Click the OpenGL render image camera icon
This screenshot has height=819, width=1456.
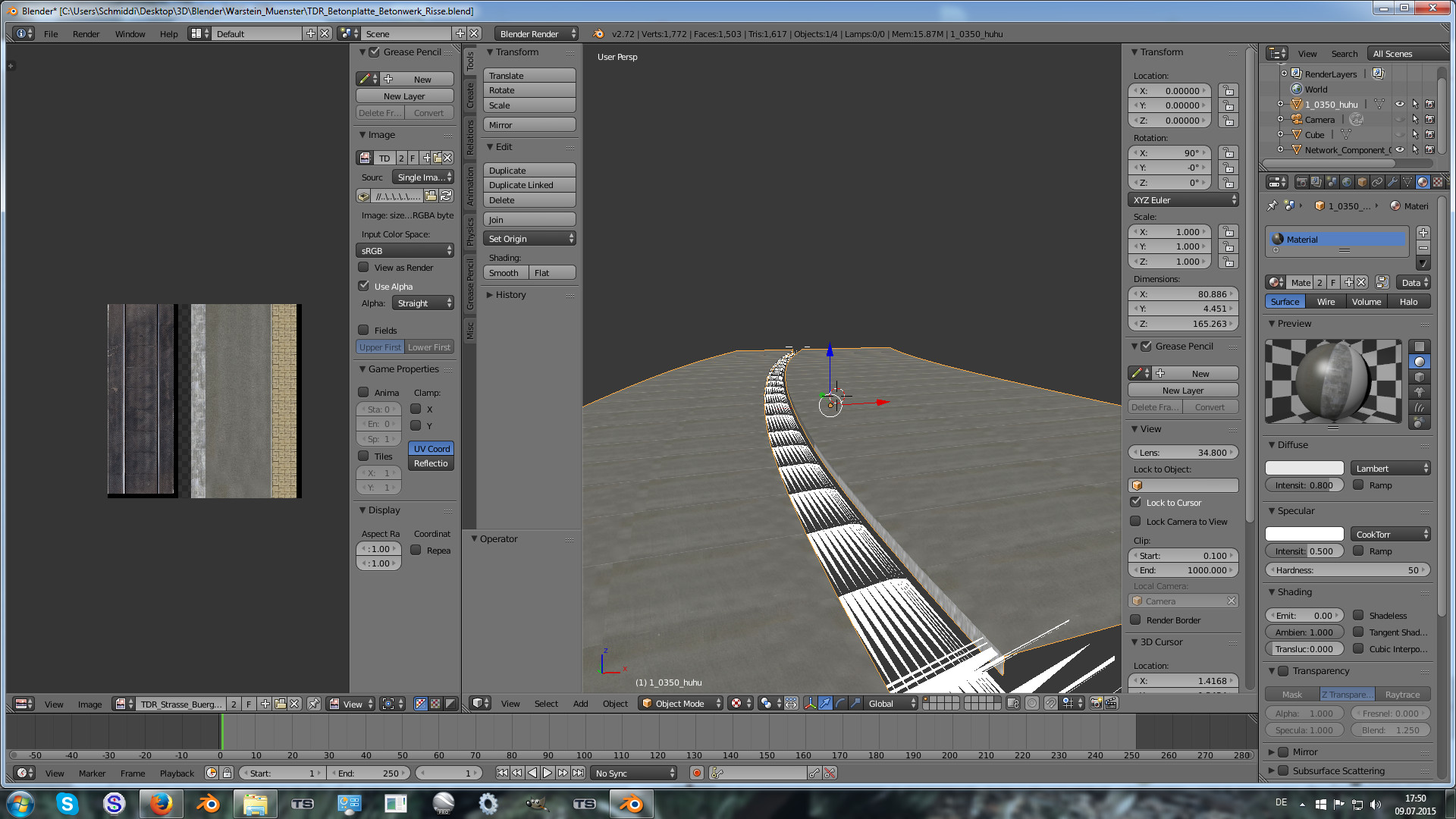(1096, 704)
